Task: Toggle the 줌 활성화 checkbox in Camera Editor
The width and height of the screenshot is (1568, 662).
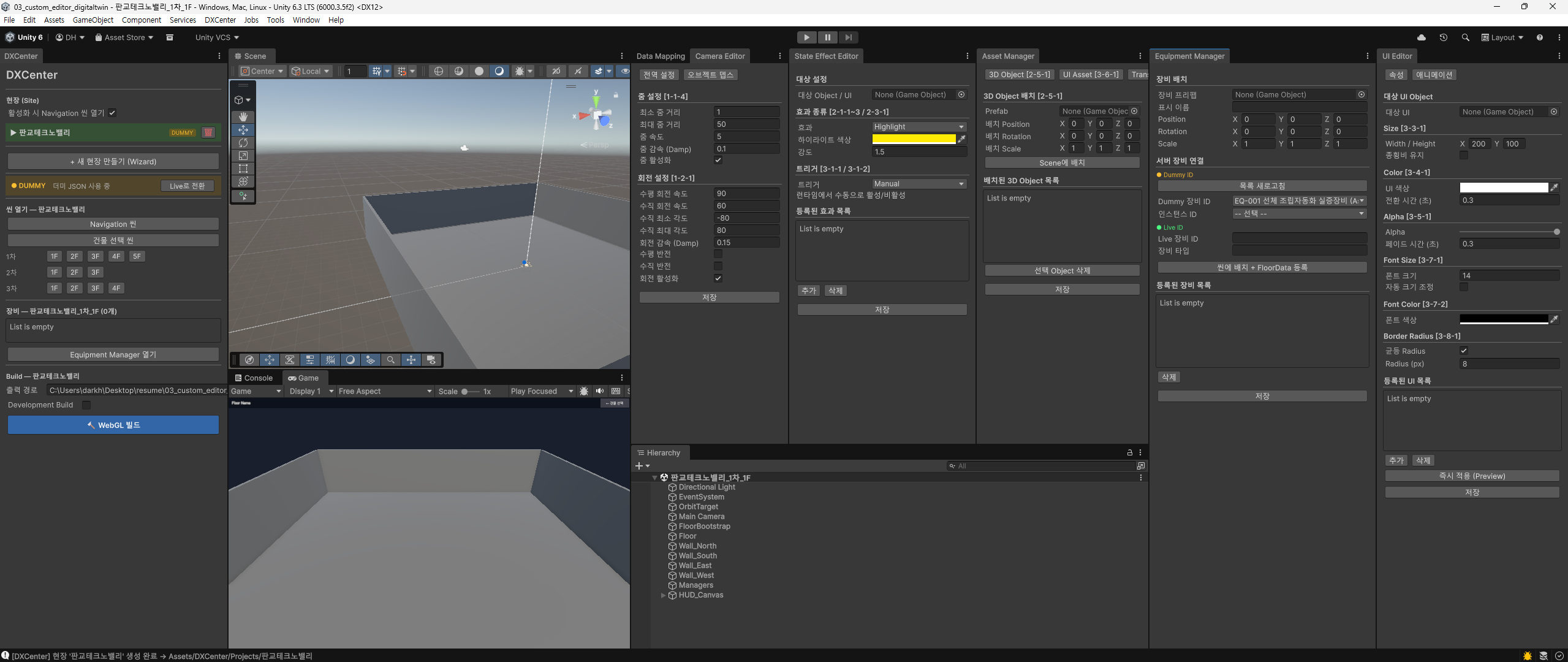Action: click(719, 160)
